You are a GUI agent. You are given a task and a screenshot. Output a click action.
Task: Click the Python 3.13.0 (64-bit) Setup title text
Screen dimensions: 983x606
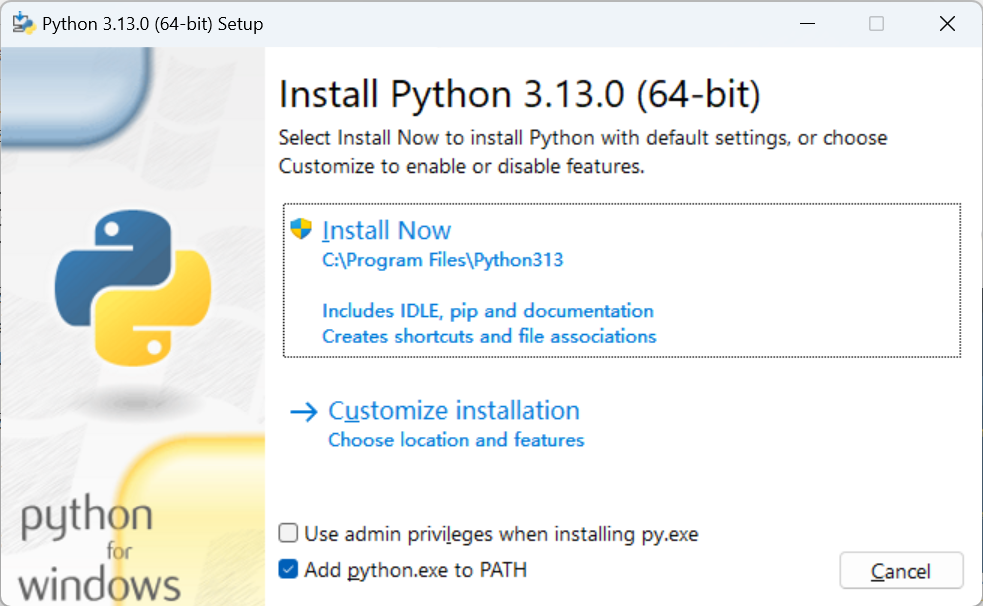tap(152, 24)
